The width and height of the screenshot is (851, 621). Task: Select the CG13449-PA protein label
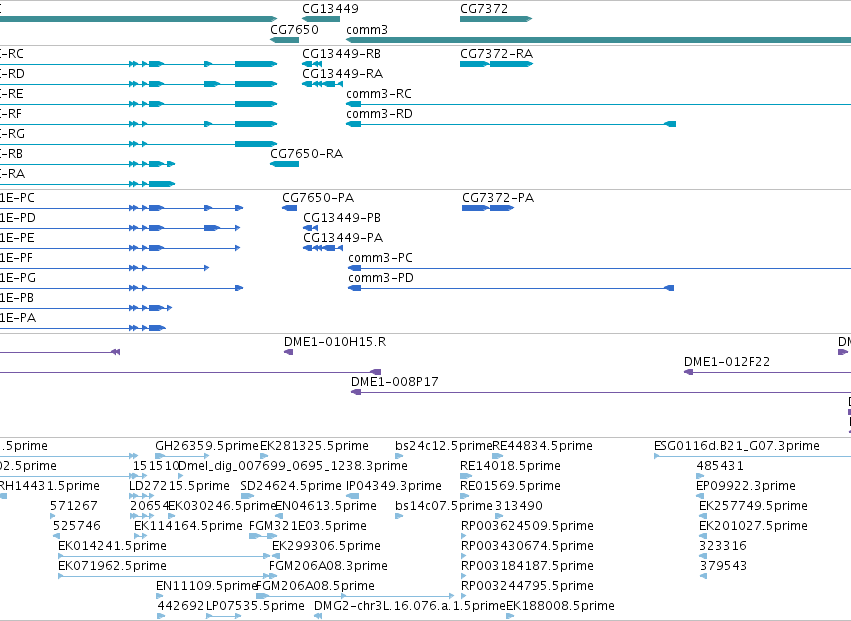coord(343,238)
